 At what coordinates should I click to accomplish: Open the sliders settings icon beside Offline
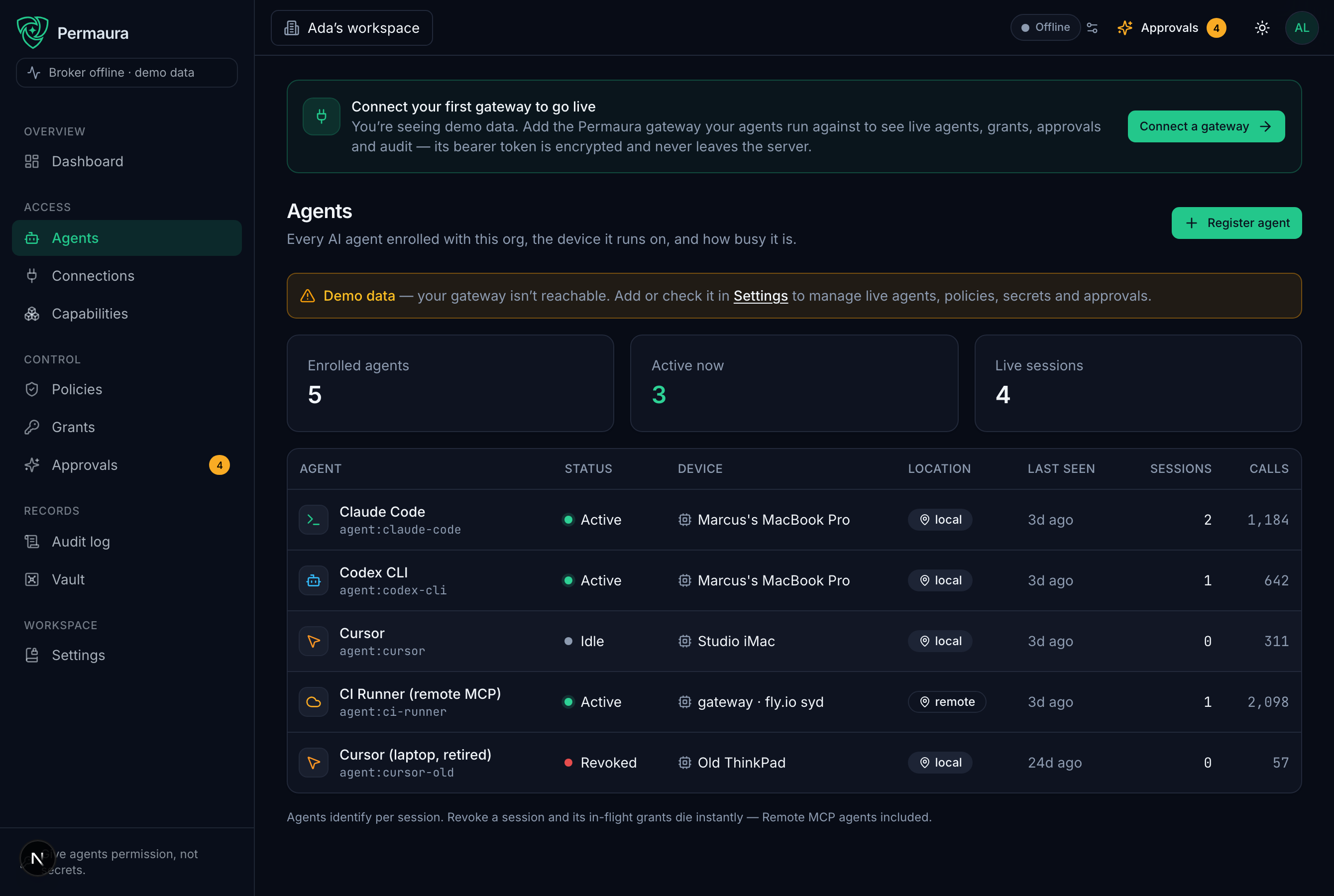click(1092, 28)
